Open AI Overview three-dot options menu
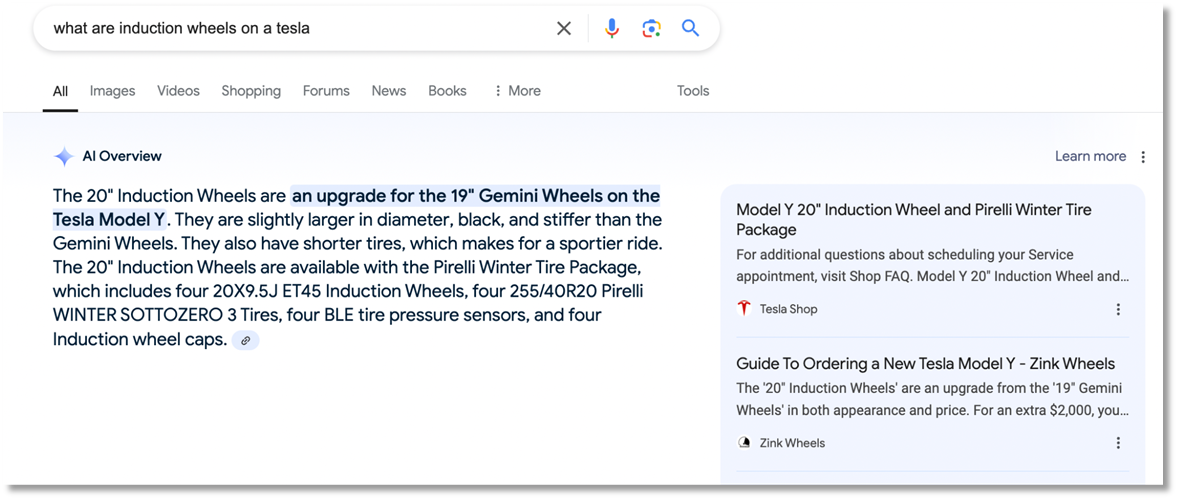This screenshot has height=500, width=1178. pos(1143,157)
